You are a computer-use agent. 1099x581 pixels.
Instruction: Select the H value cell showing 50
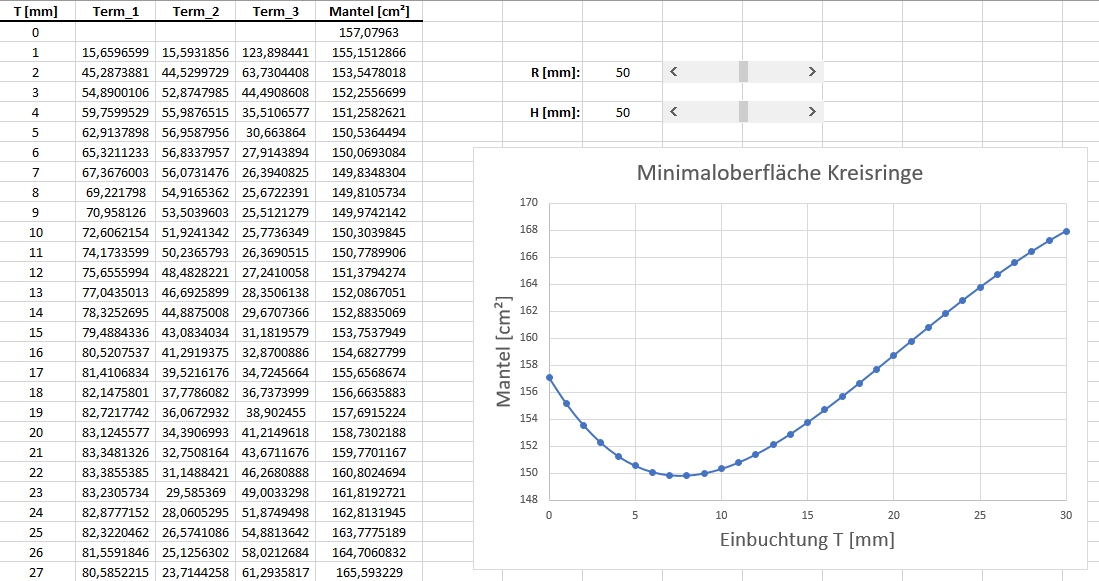622,112
